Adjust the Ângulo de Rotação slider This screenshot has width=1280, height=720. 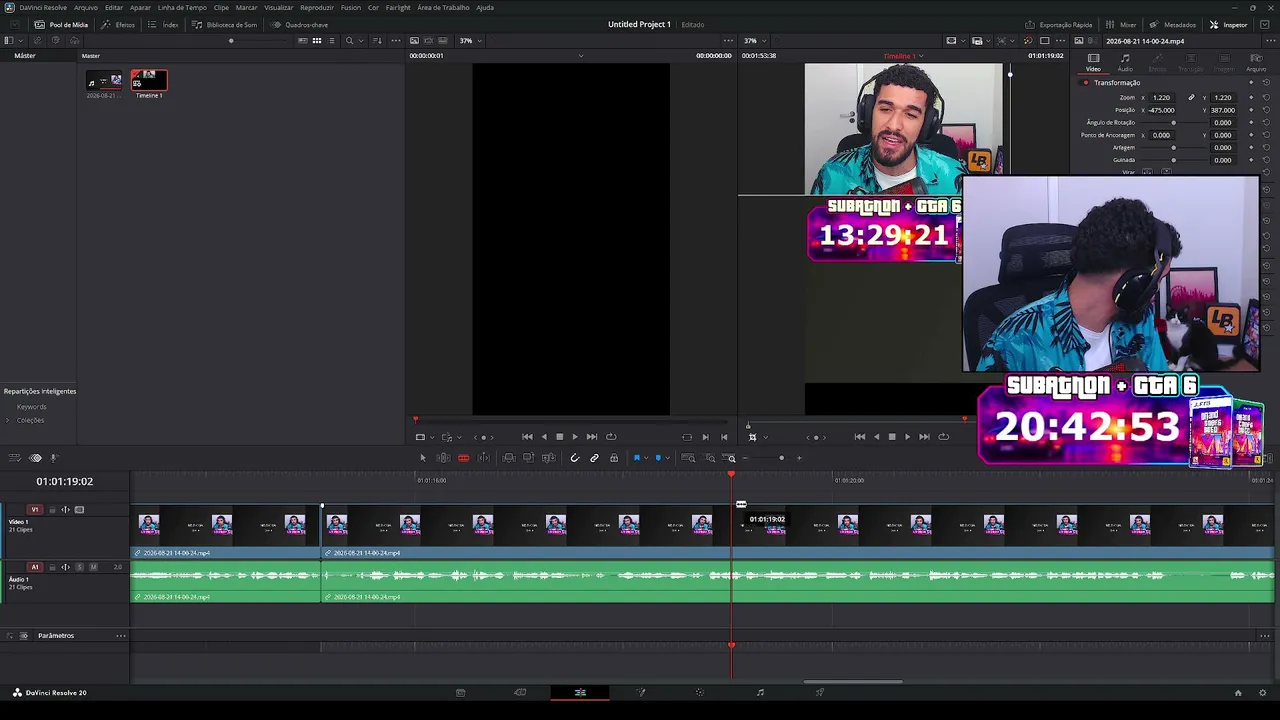(1173, 123)
